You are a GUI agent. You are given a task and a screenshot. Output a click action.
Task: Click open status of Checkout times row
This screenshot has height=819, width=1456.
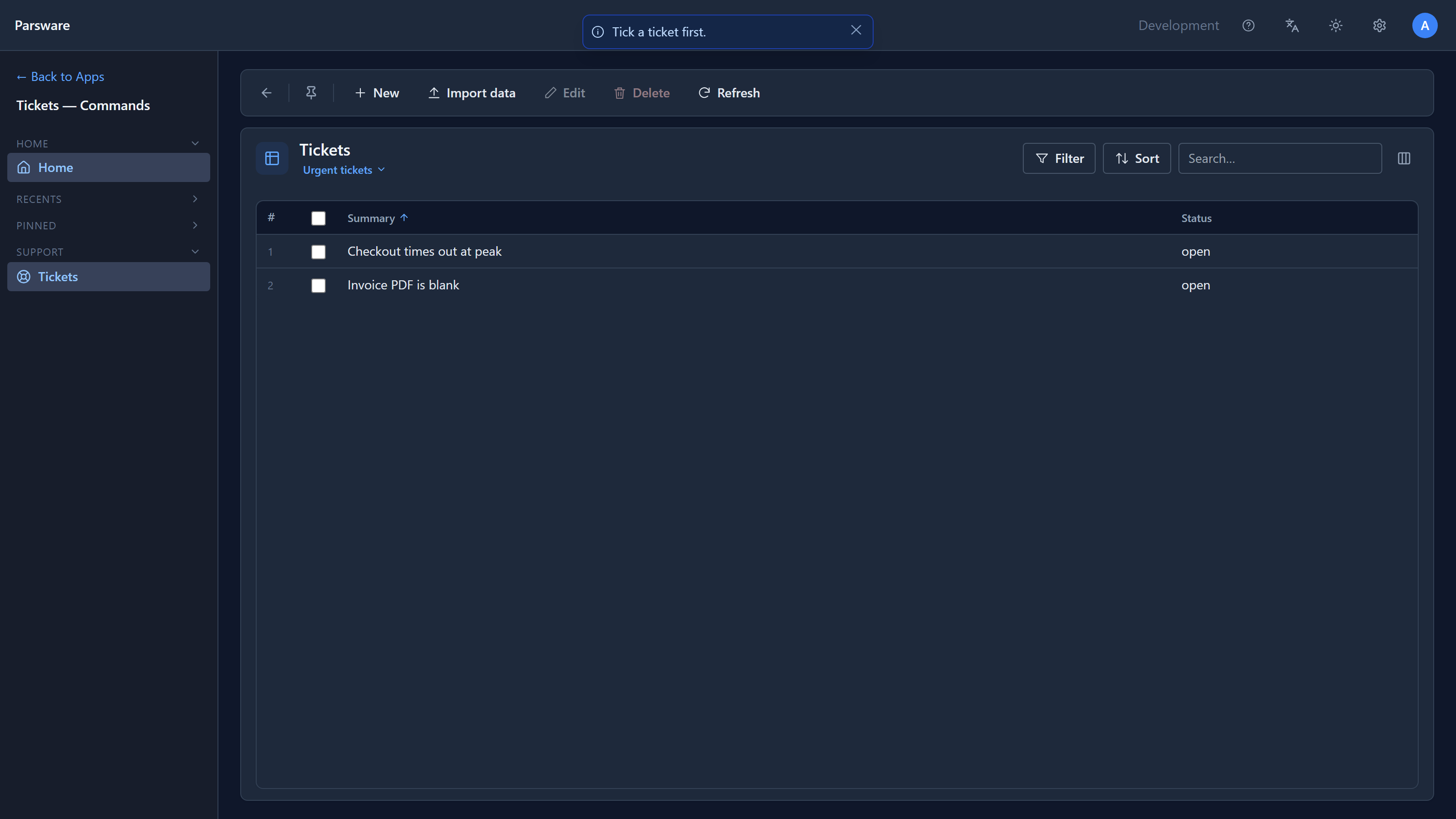click(1195, 252)
